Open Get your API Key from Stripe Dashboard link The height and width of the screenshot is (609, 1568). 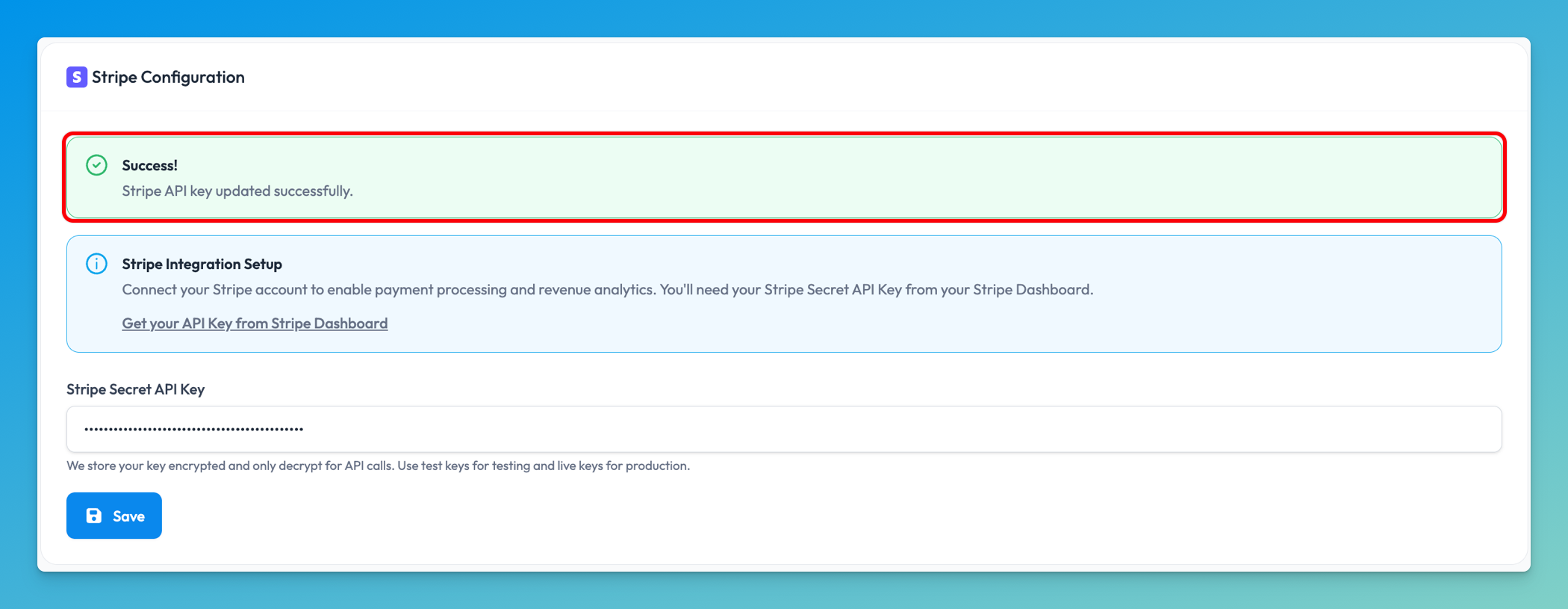(x=255, y=324)
